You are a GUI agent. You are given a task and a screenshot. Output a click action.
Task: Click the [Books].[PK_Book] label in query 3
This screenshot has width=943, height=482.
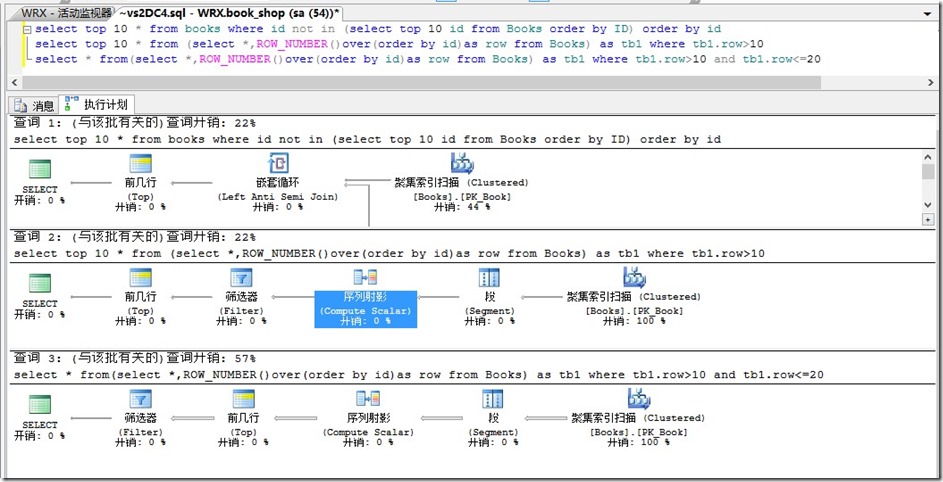coord(638,432)
